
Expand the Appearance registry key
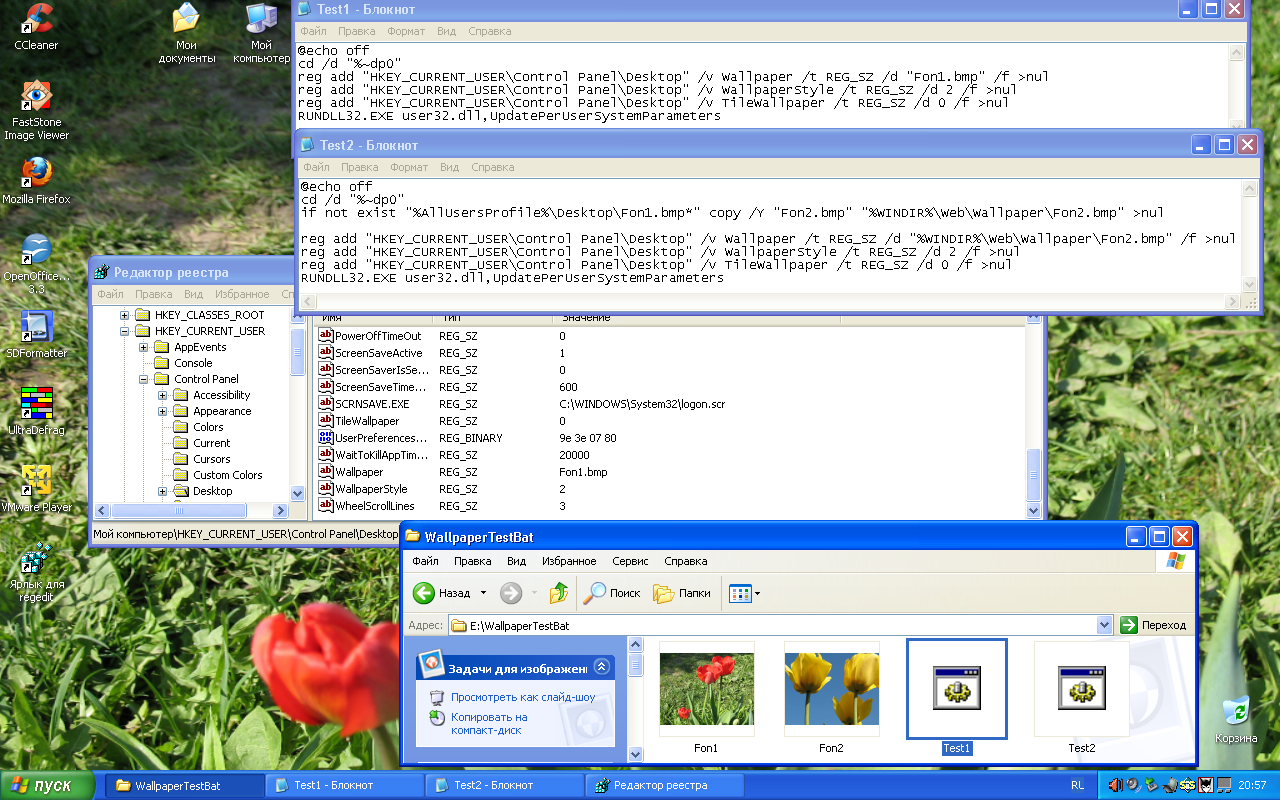pos(163,411)
